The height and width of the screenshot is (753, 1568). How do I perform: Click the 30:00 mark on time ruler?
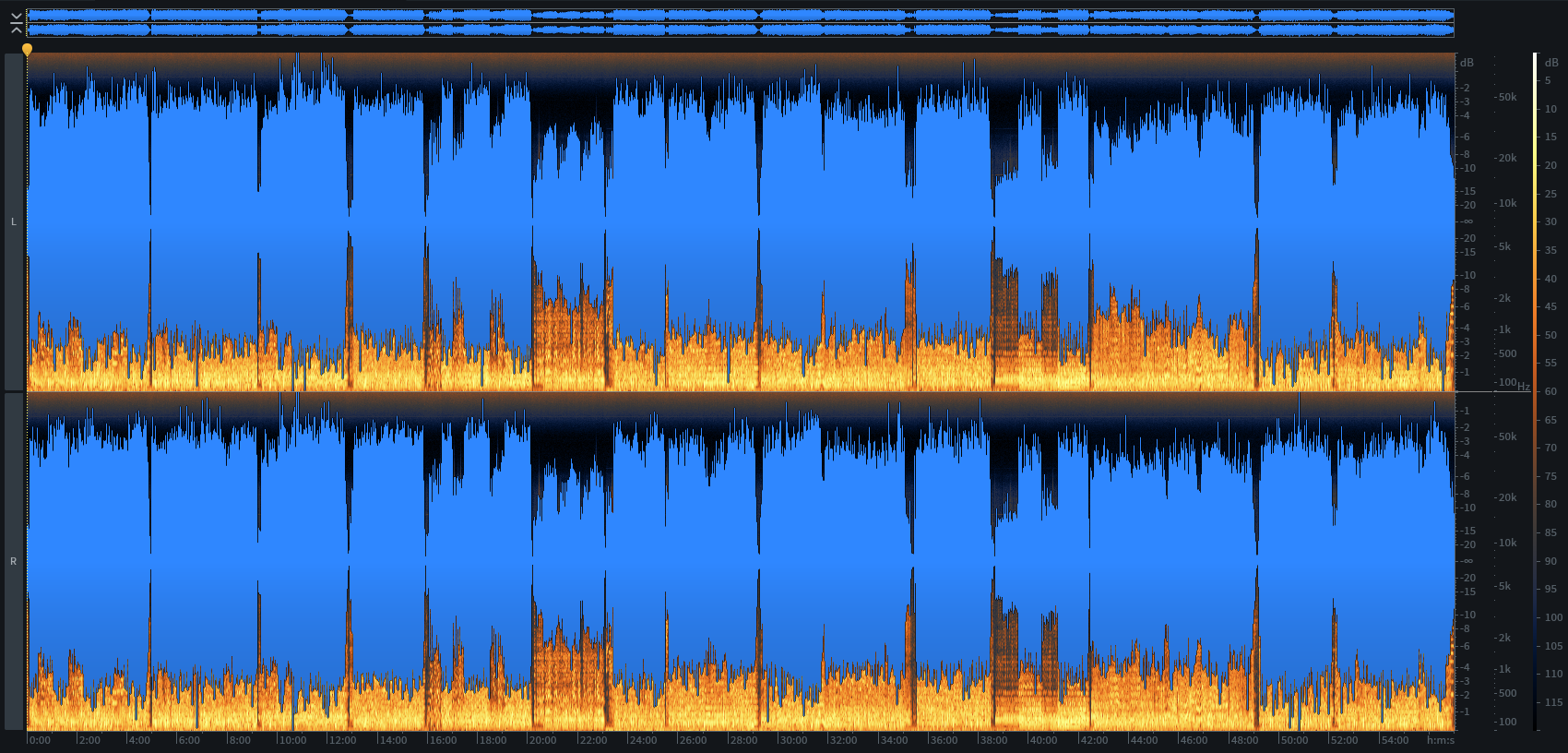tap(793, 740)
